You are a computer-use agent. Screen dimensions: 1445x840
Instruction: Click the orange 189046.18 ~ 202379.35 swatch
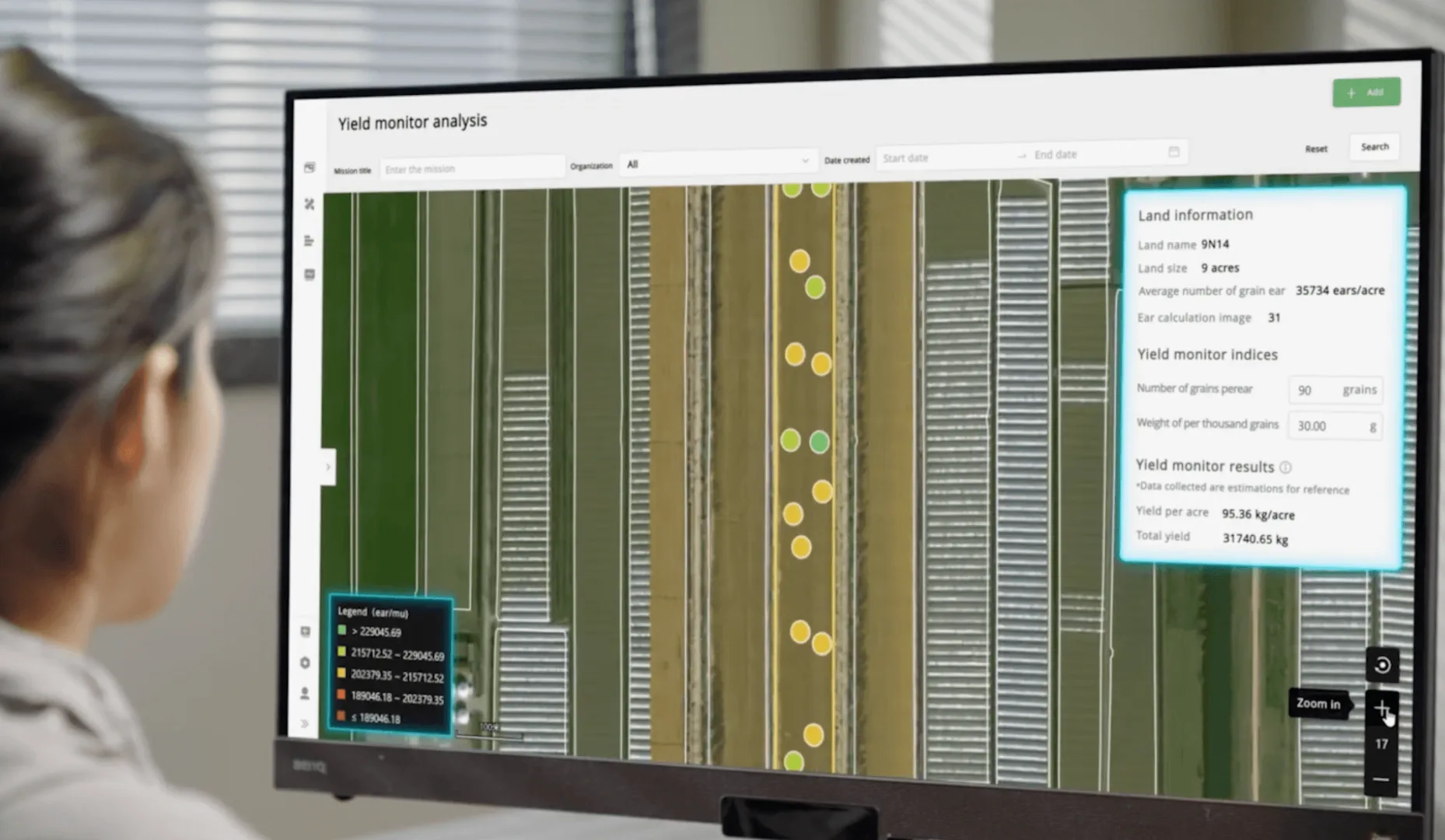tap(341, 695)
